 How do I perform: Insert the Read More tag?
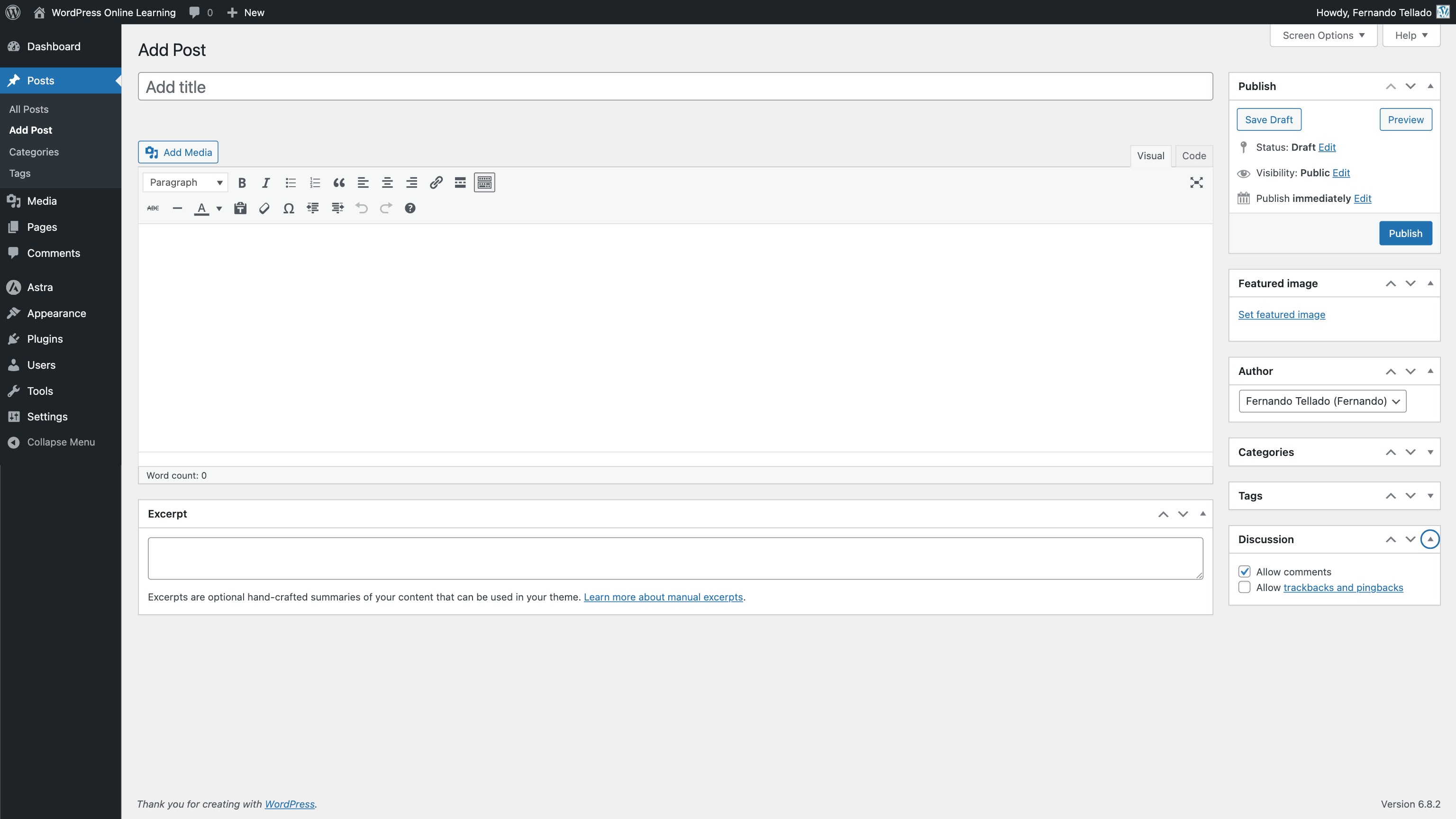click(x=460, y=182)
